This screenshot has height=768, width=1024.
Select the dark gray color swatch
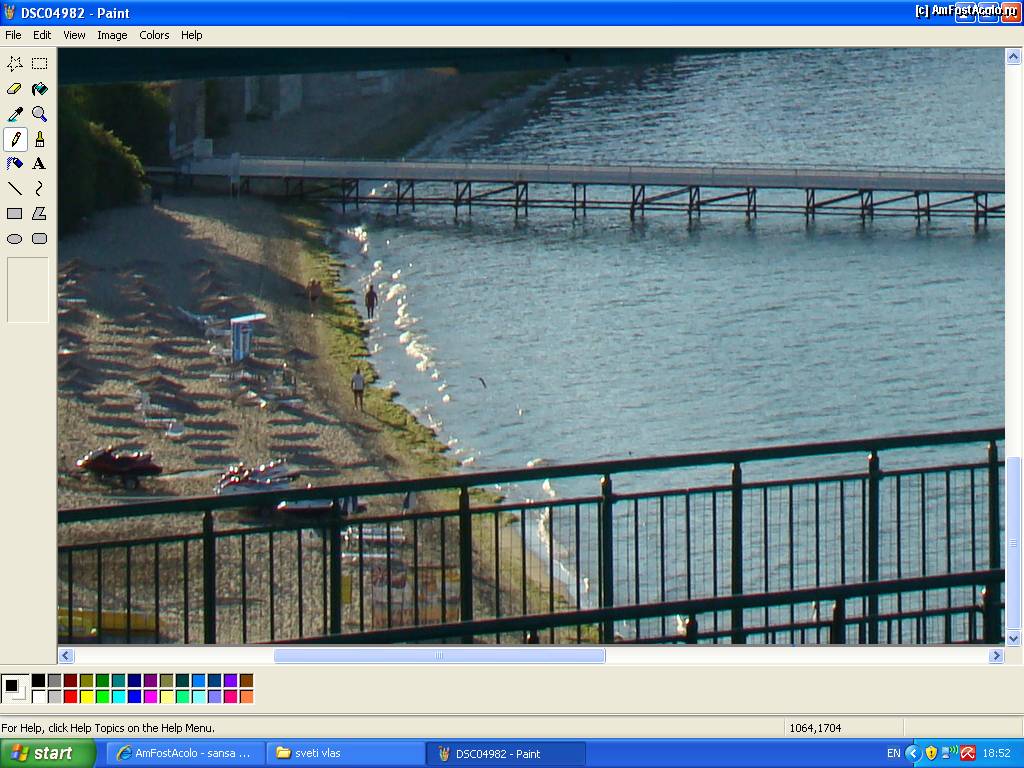point(54,681)
